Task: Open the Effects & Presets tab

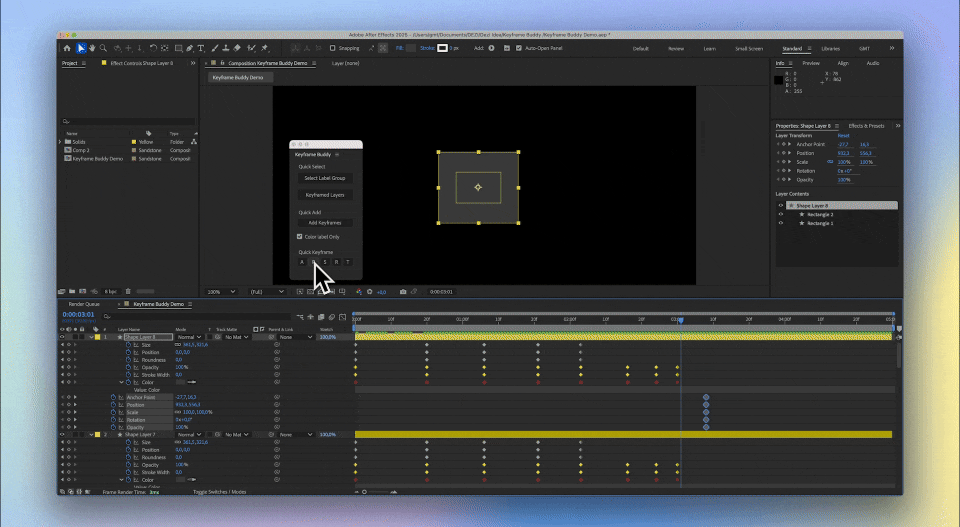Action: pos(866,126)
